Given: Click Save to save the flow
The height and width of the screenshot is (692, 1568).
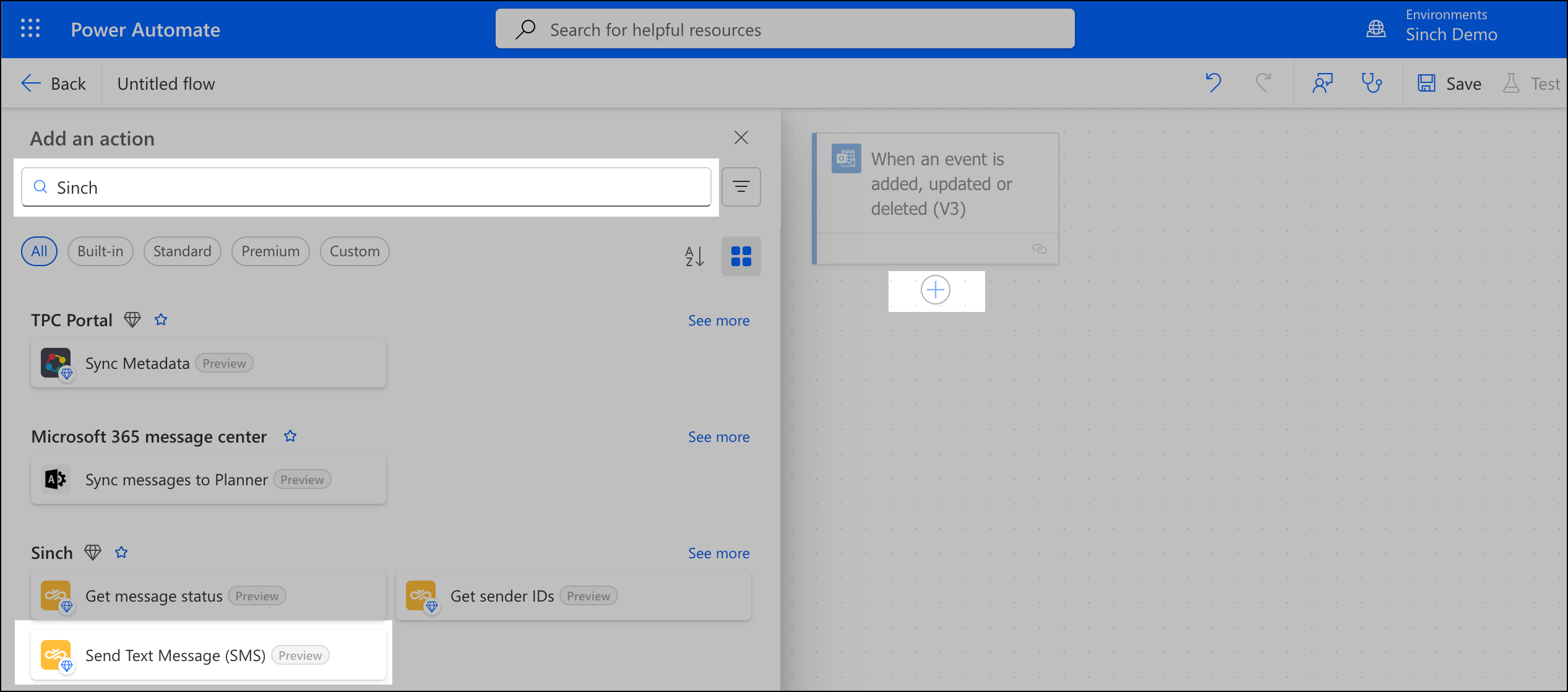Looking at the screenshot, I should [x=1449, y=82].
